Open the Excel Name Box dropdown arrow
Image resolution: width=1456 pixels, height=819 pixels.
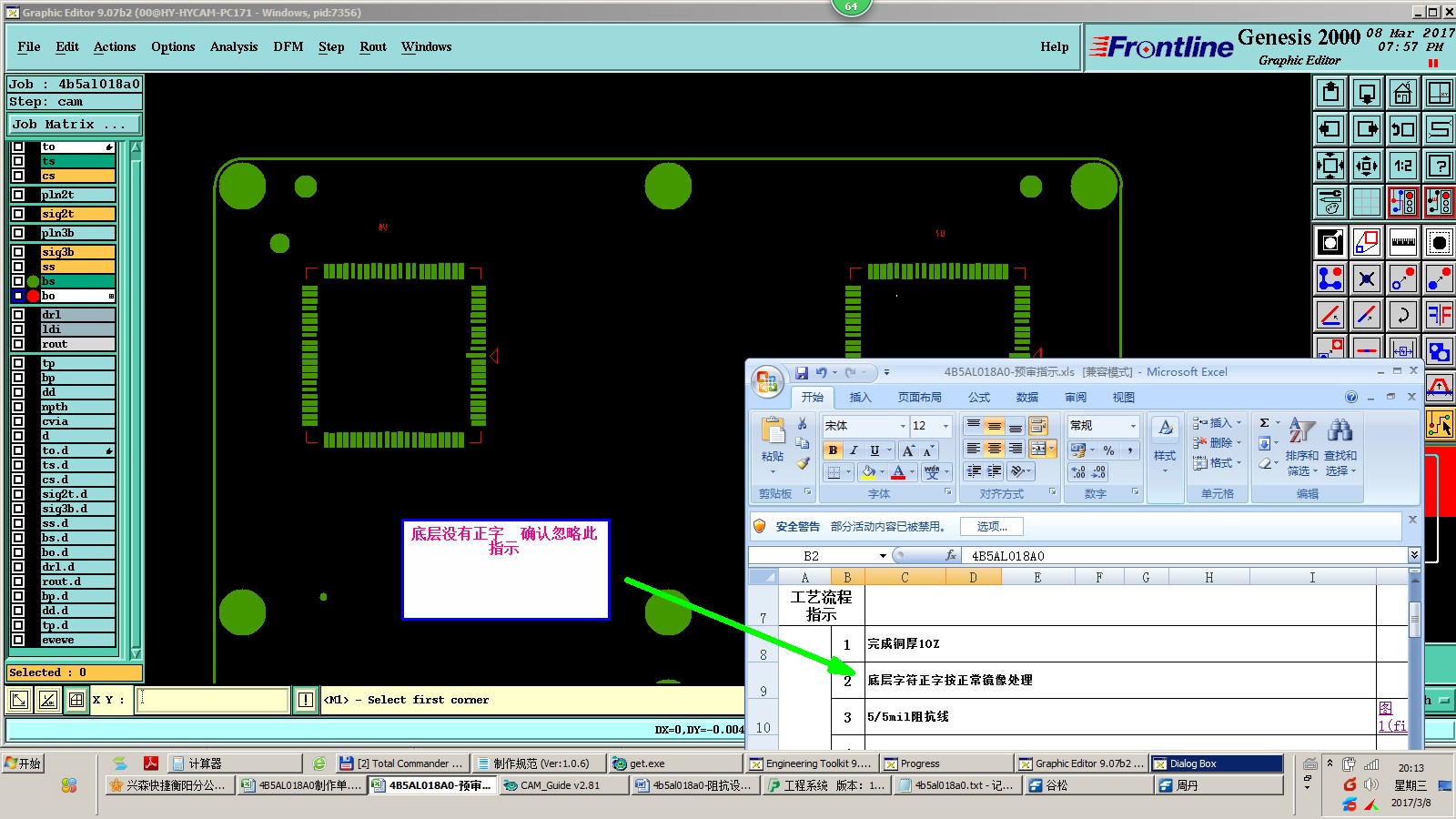coord(883,556)
